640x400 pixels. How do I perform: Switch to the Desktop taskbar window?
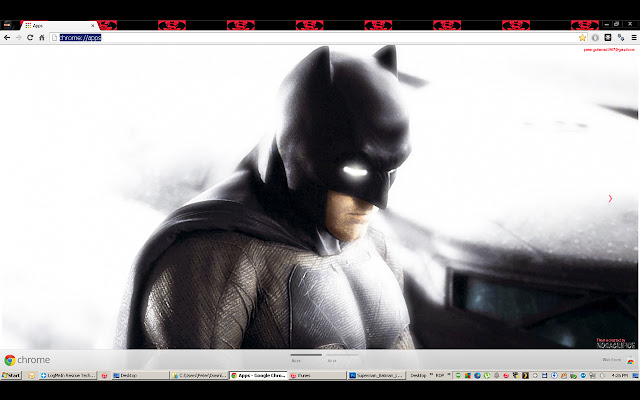pyautogui.click(x=140, y=376)
